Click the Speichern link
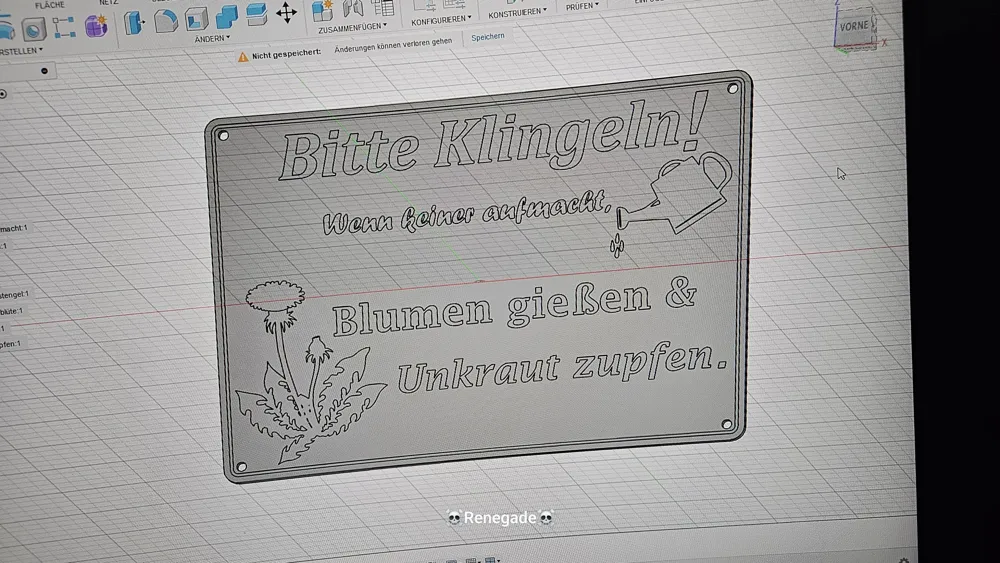Screen dimensions: 1000x563 [488, 37]
